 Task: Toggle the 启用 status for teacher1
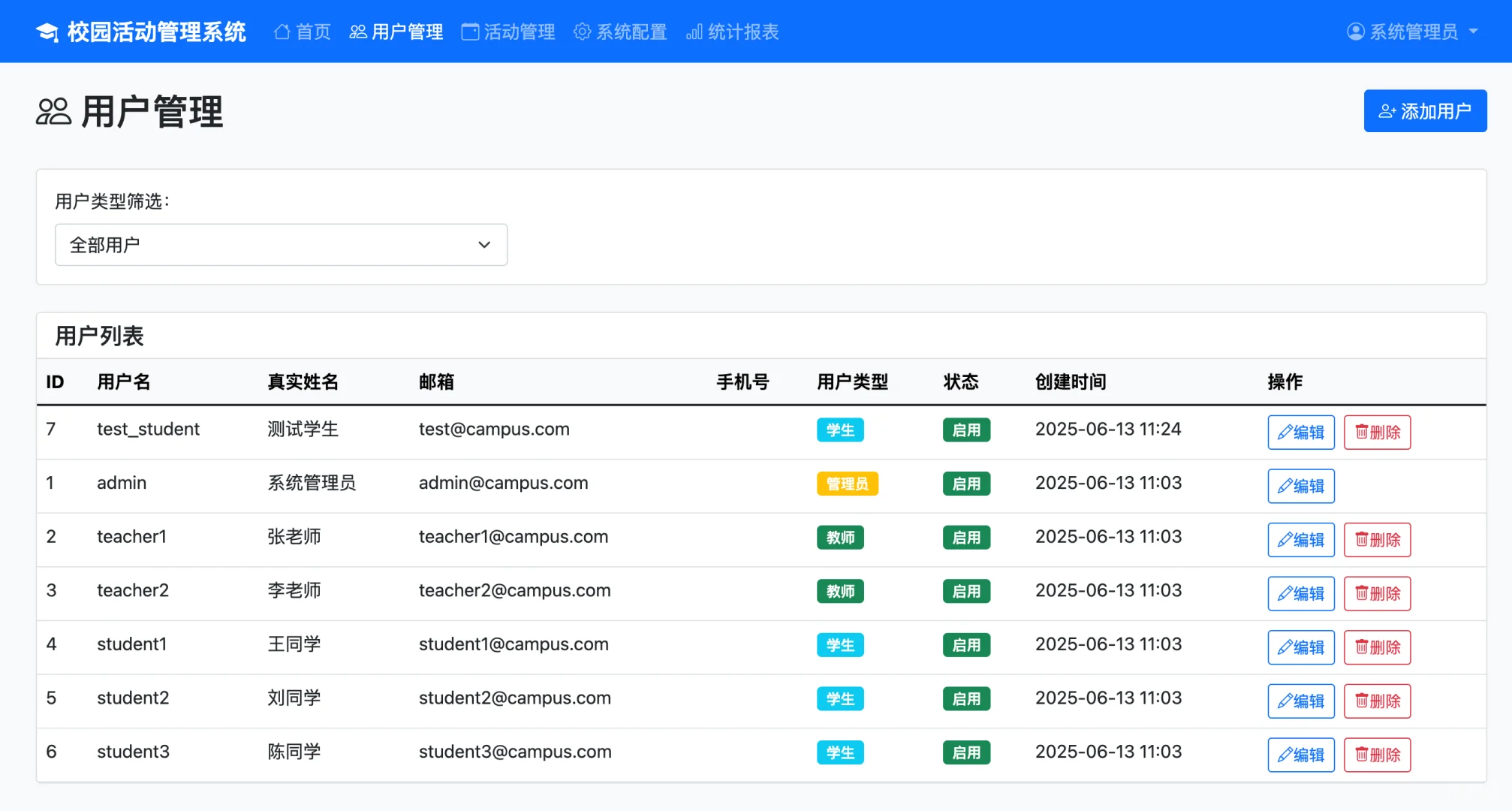(966, 537)
